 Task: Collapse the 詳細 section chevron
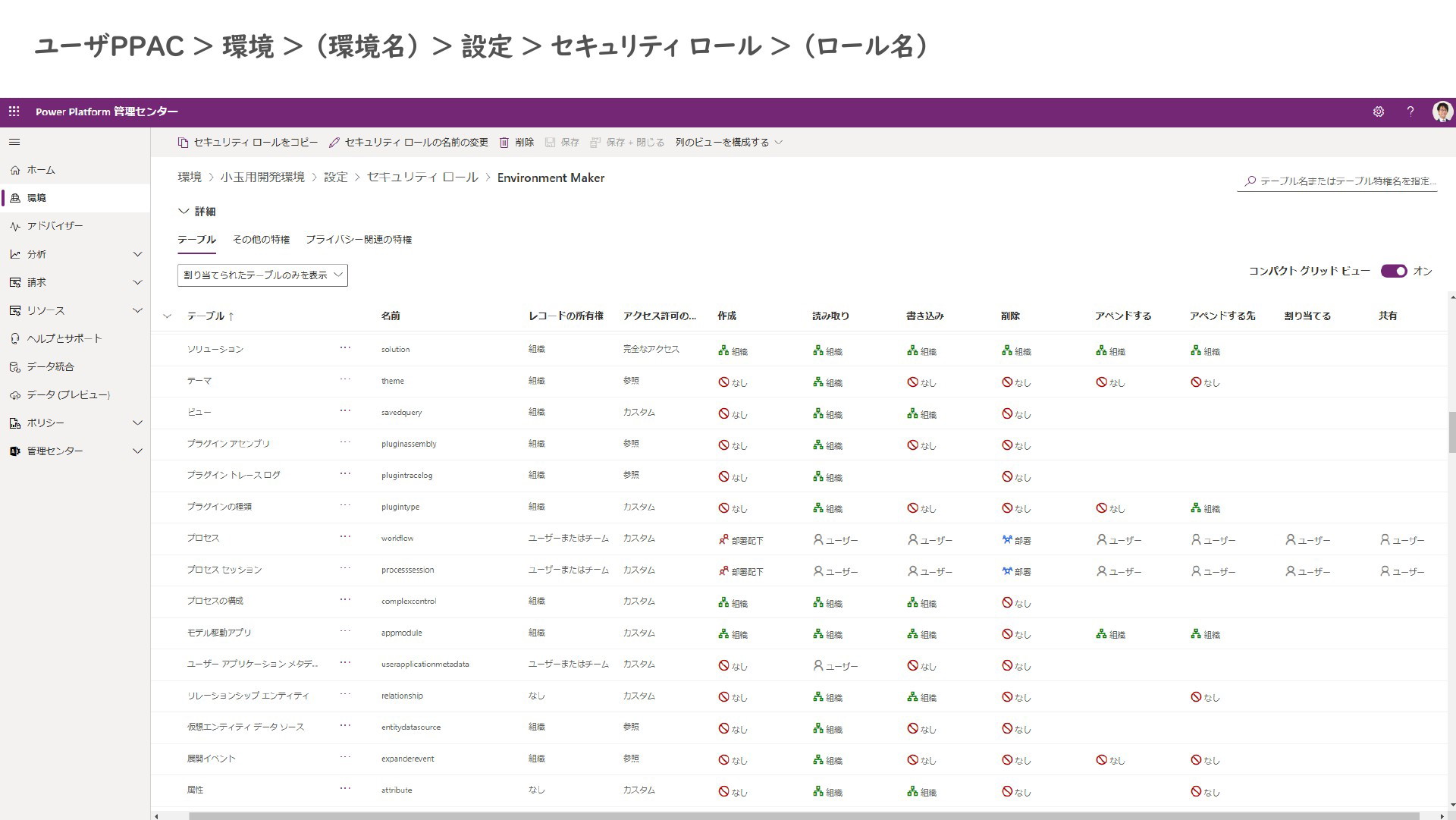(183, 211)
